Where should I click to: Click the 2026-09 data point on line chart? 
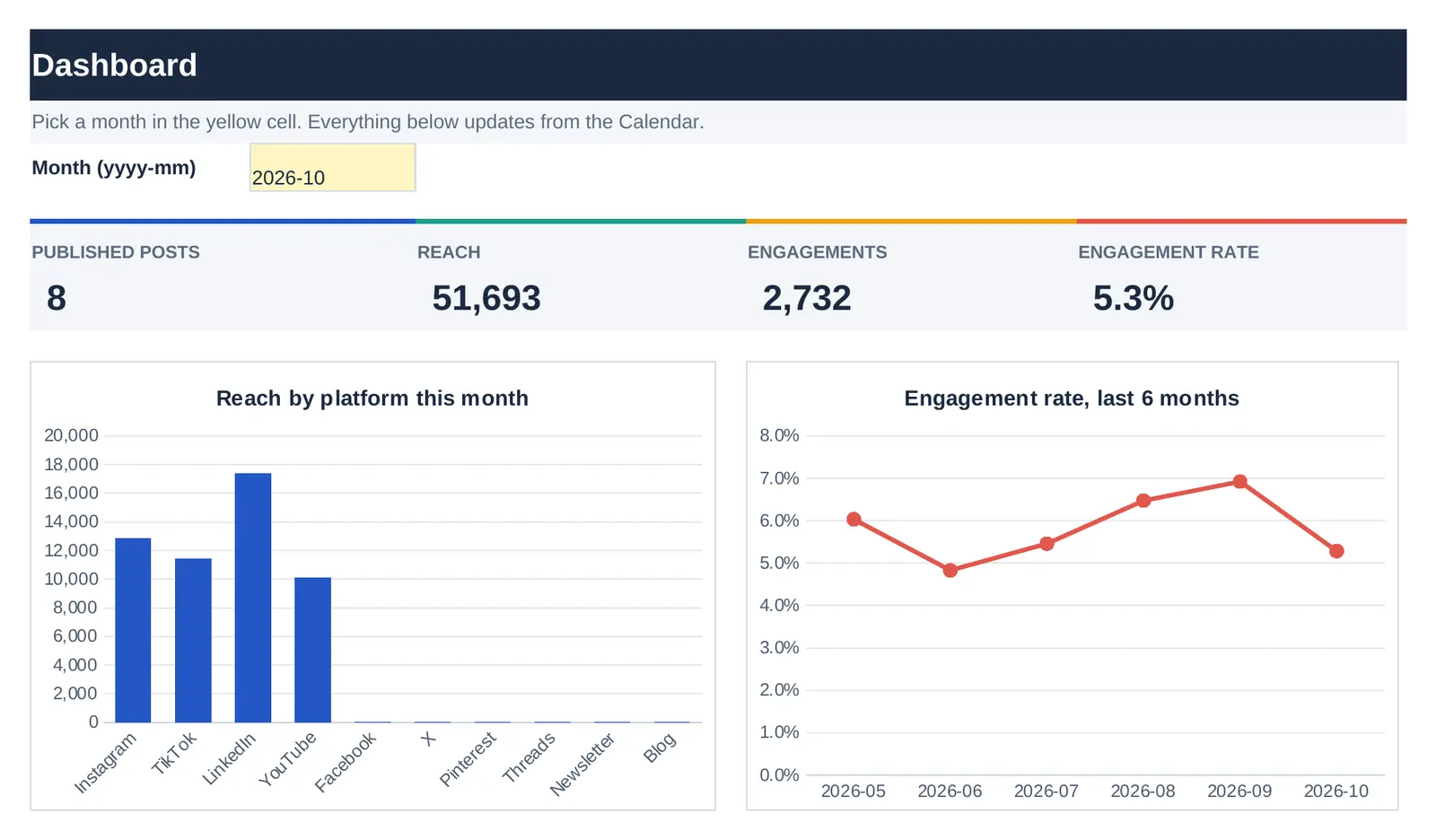coord(1240,482)
